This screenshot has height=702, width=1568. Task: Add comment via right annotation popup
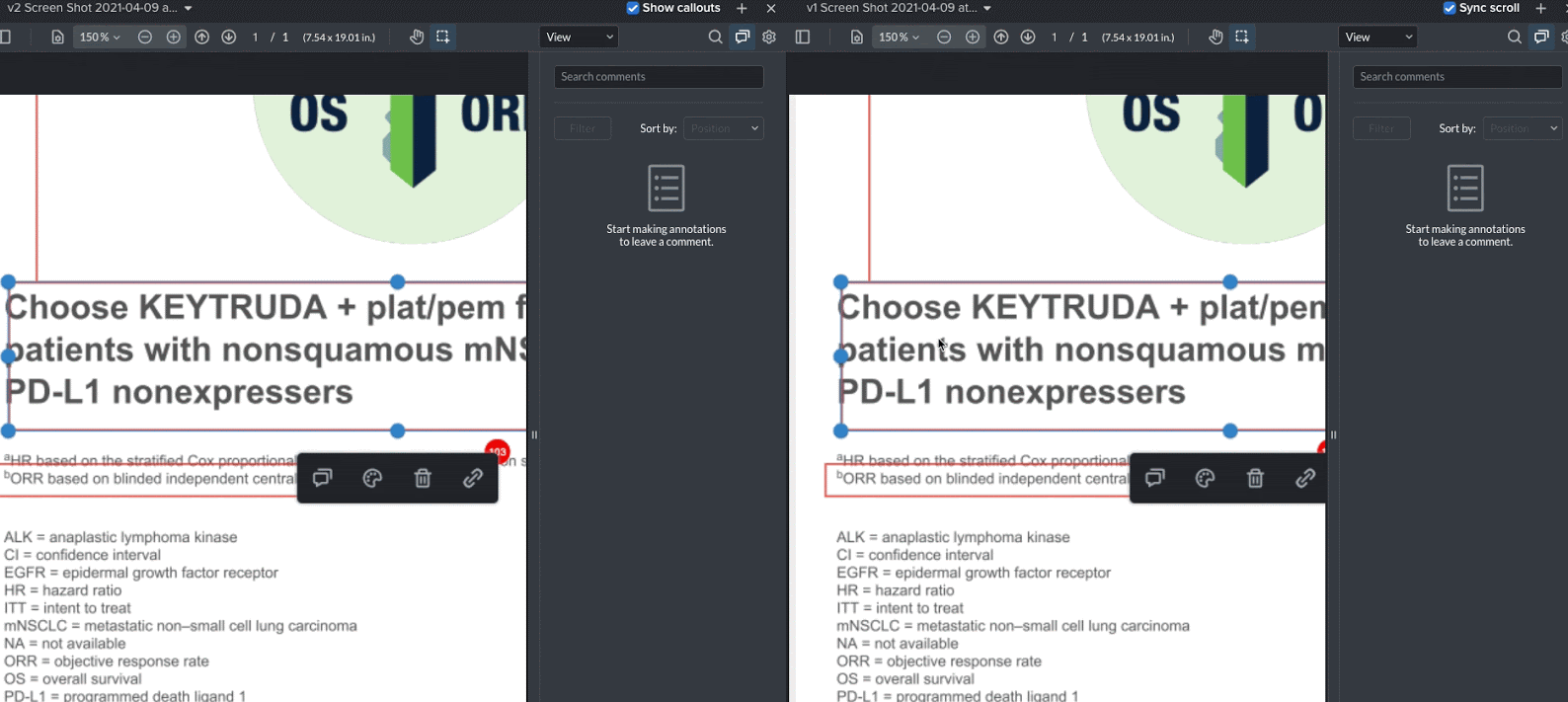tap(1154, 478)
